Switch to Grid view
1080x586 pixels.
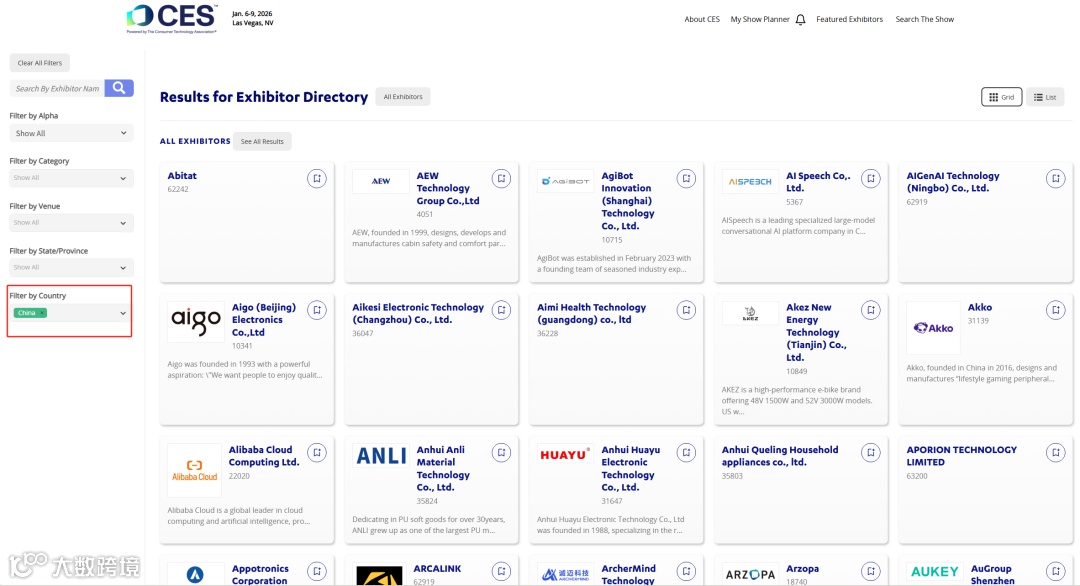click(1001, 97)
